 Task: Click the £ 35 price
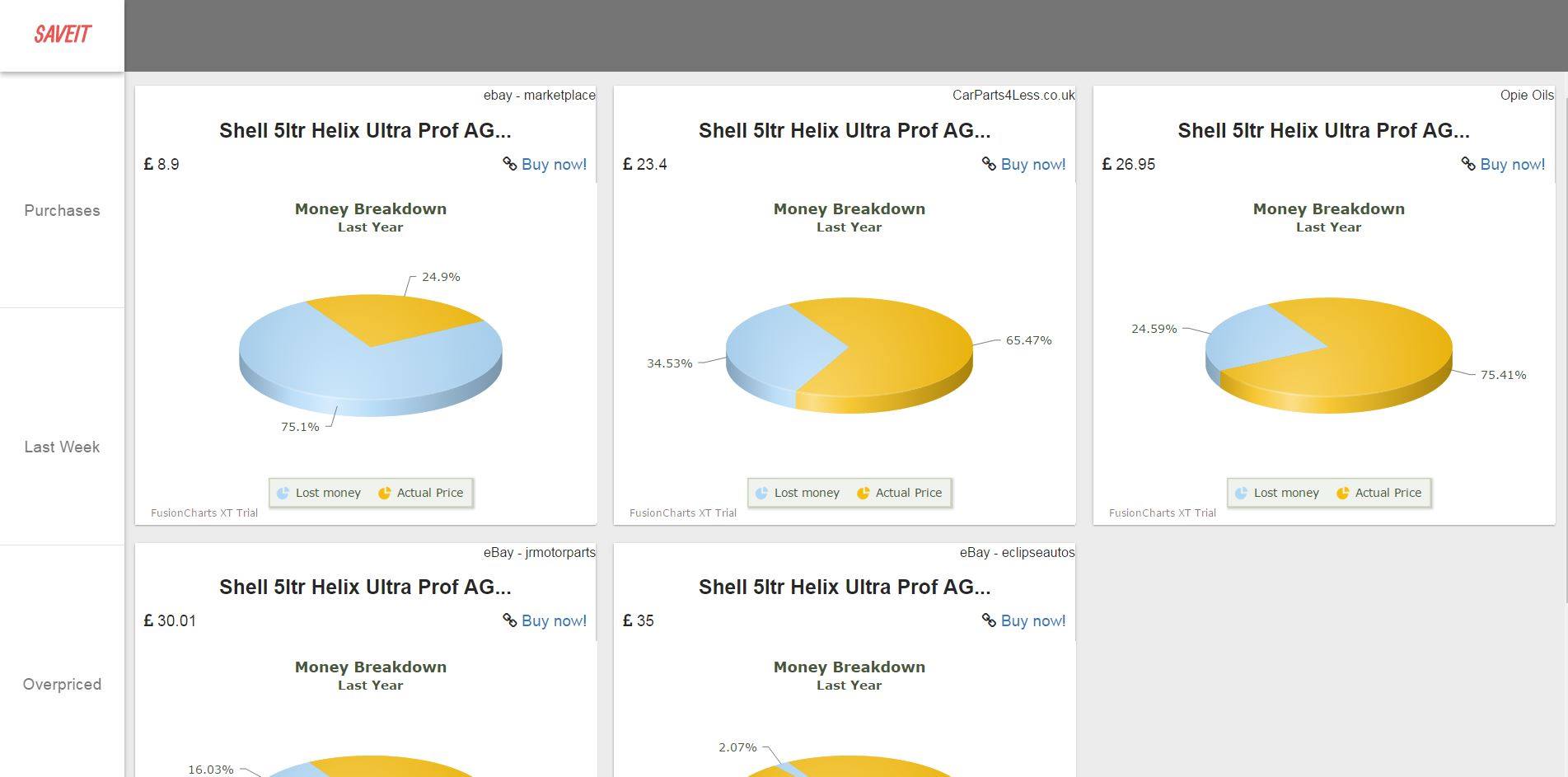(639, 620)
